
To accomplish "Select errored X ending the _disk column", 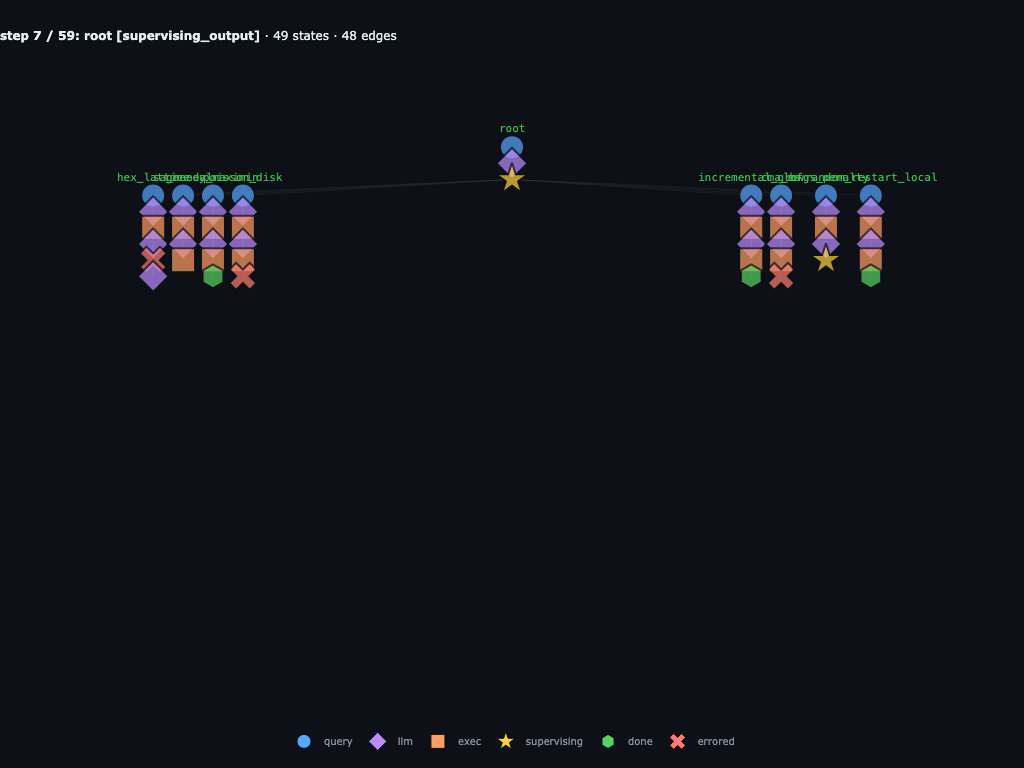I will [x=243, y=276].
